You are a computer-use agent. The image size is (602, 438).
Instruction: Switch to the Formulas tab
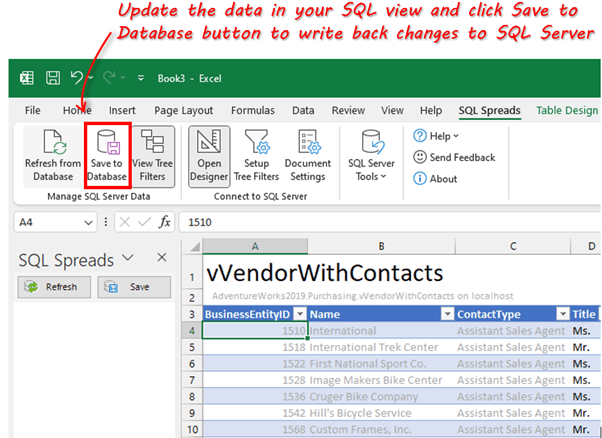[252, 110]
